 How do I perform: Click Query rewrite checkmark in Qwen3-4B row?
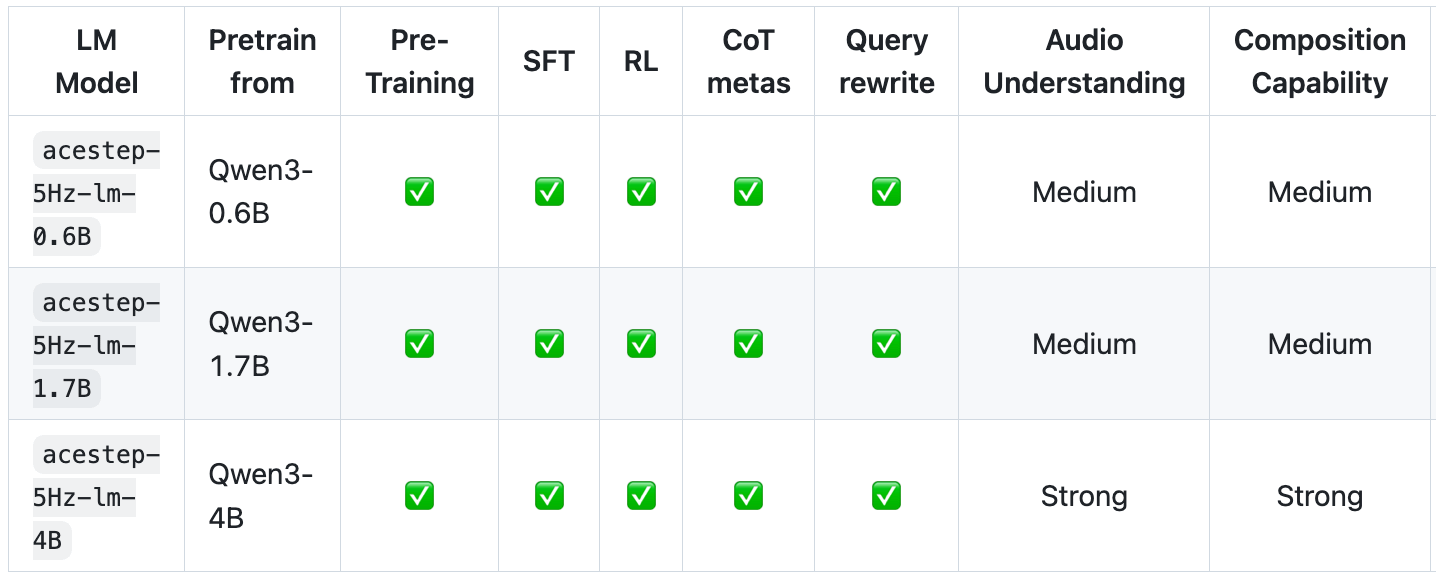(x=886, y=496)
